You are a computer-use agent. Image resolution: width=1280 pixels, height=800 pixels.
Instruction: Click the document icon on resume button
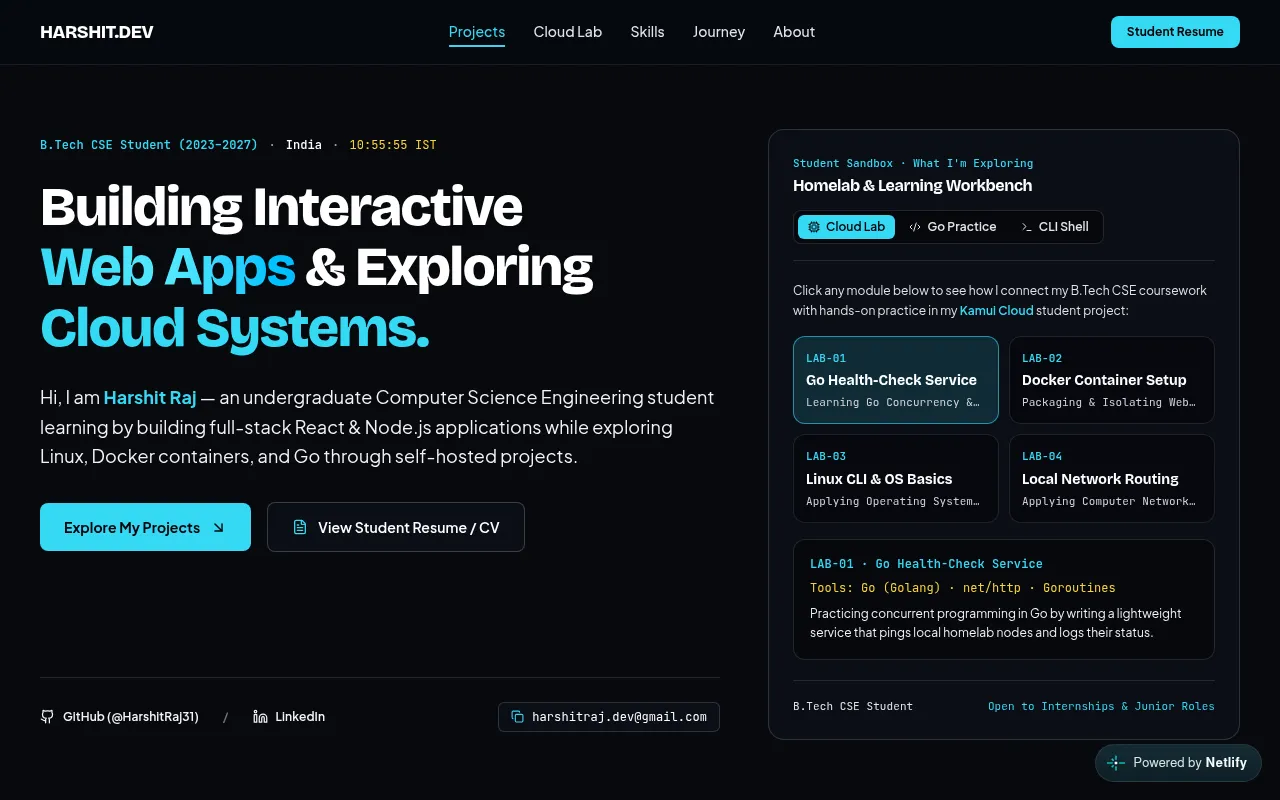click(x=300, y=527)
